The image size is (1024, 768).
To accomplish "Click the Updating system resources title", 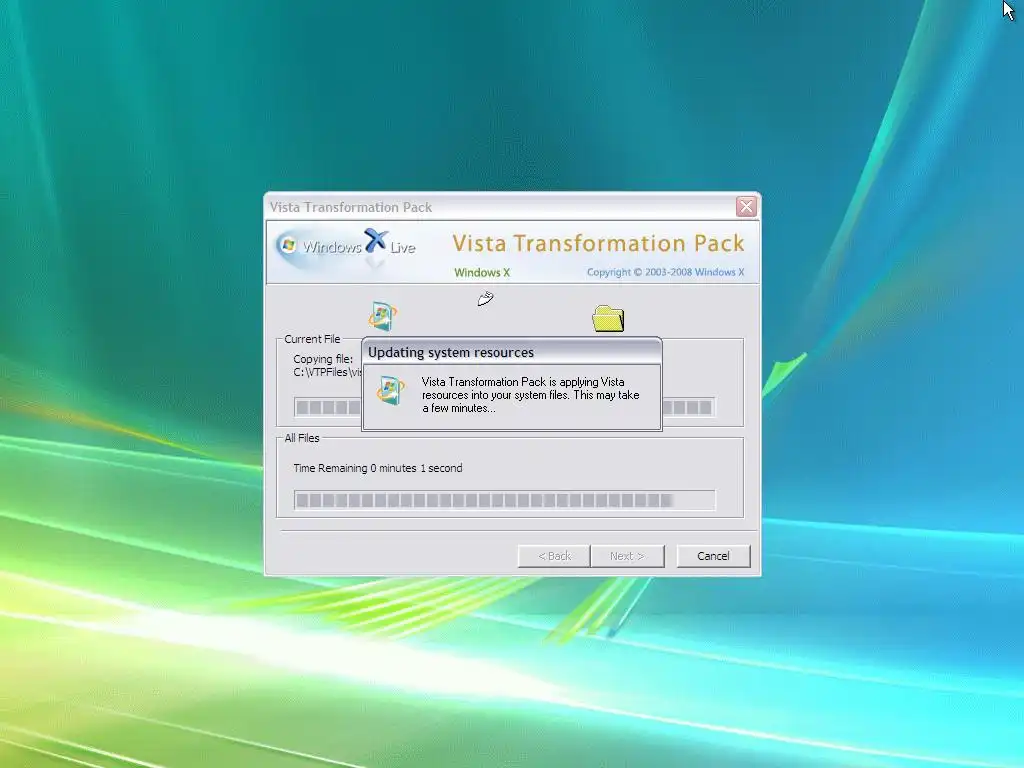I will click(x=451, y=353).
